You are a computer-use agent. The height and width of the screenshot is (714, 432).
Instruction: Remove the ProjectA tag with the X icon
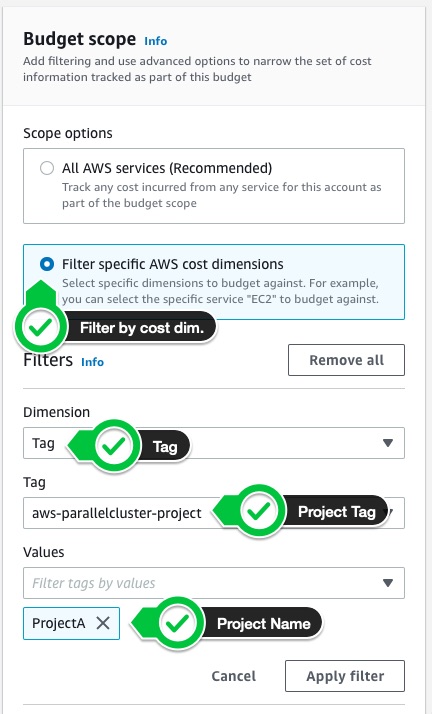[x=103, y=623]
